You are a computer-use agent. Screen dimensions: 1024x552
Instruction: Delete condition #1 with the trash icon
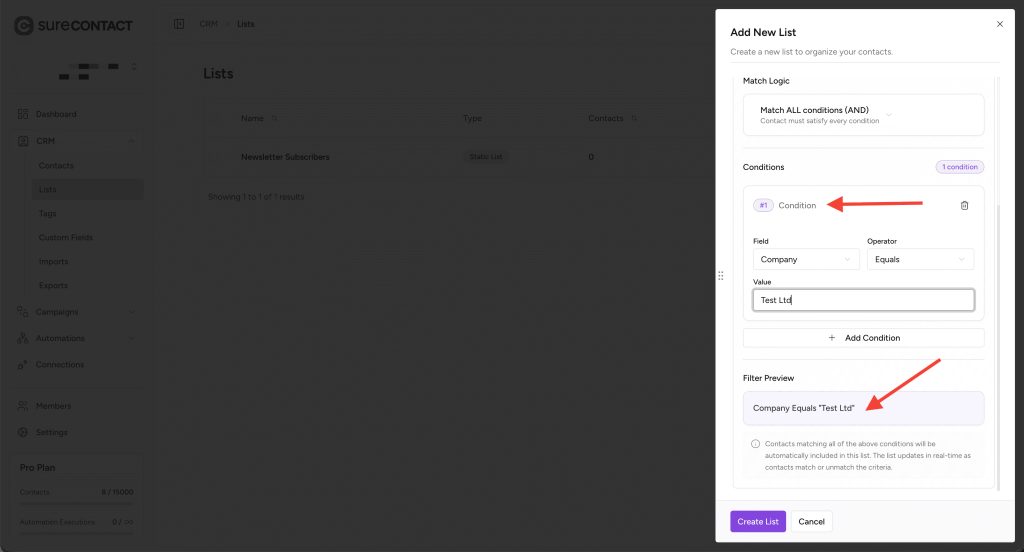tap(964, 206)
